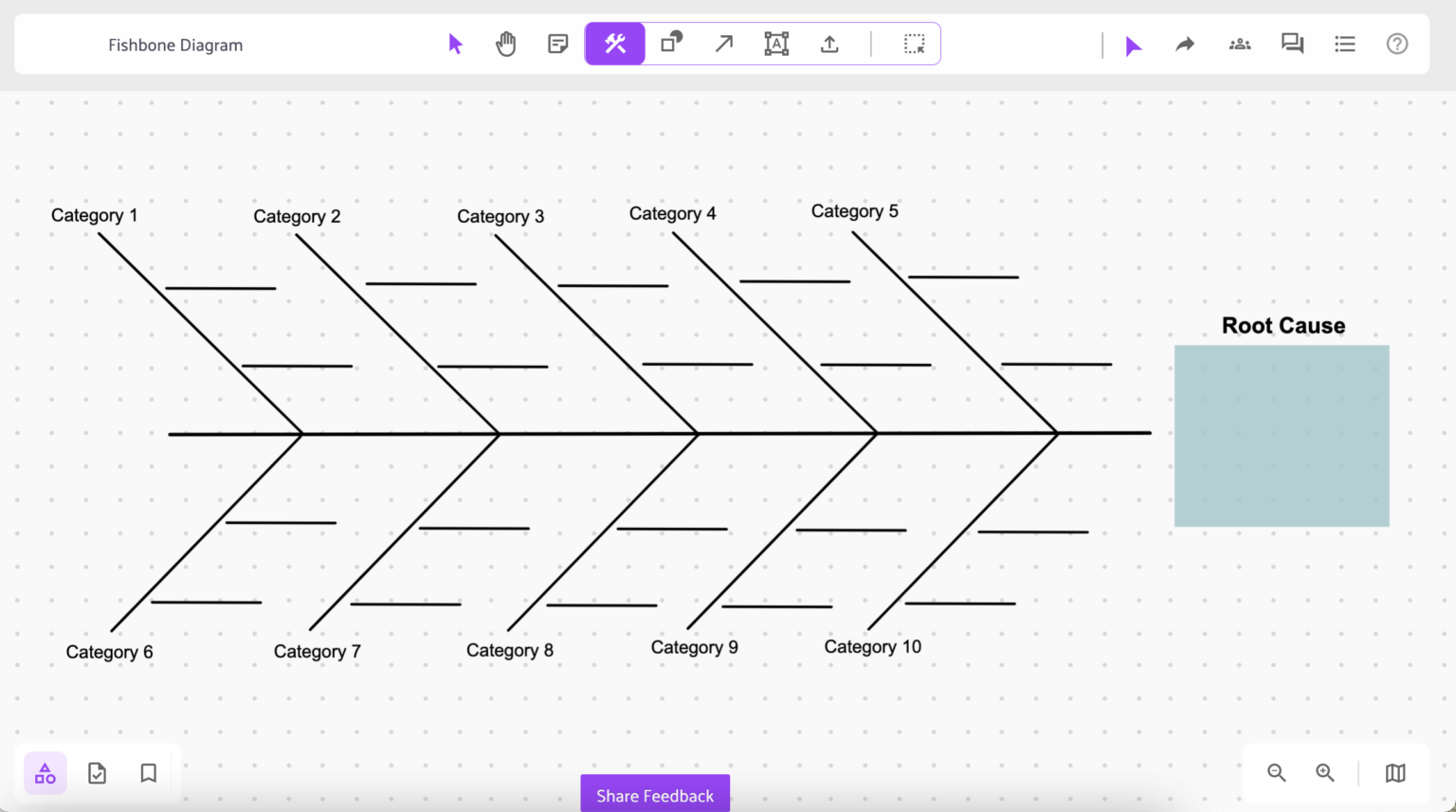
Task: Zoom in on the canvas
Action: 1324,773
